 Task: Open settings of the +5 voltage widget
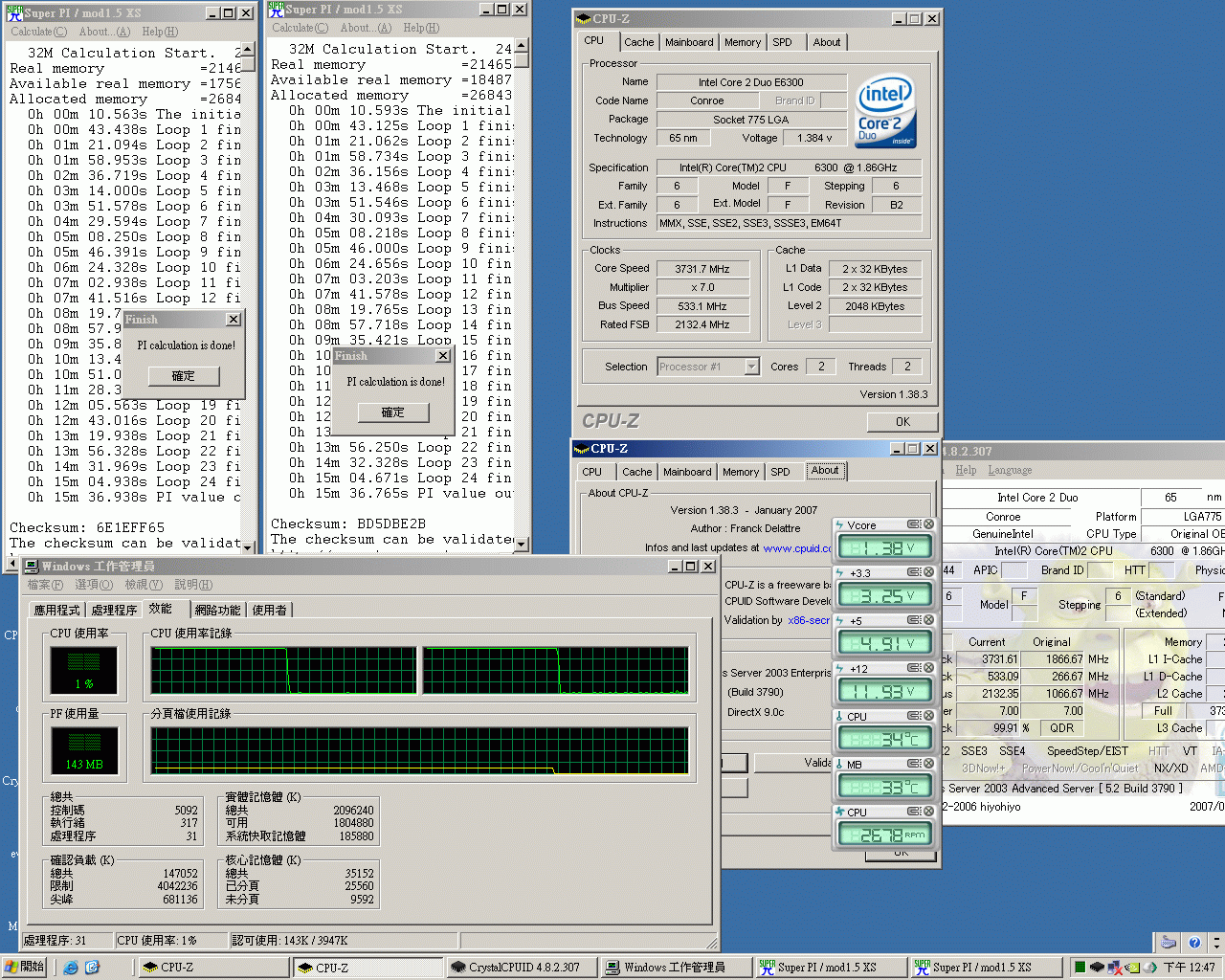tap(914, 620)
